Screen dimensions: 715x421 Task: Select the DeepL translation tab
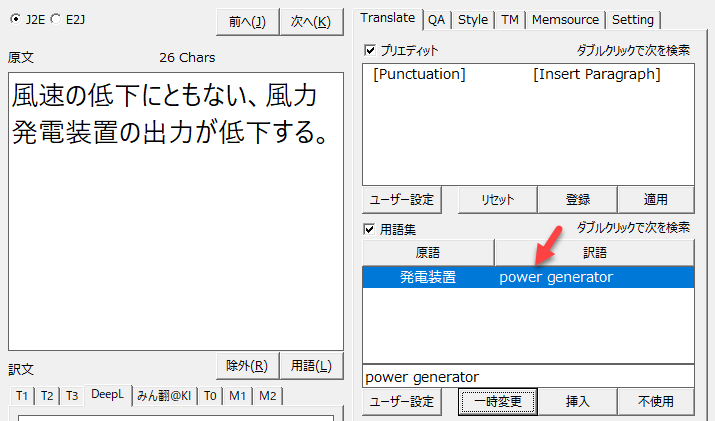[x=107, y=395]
